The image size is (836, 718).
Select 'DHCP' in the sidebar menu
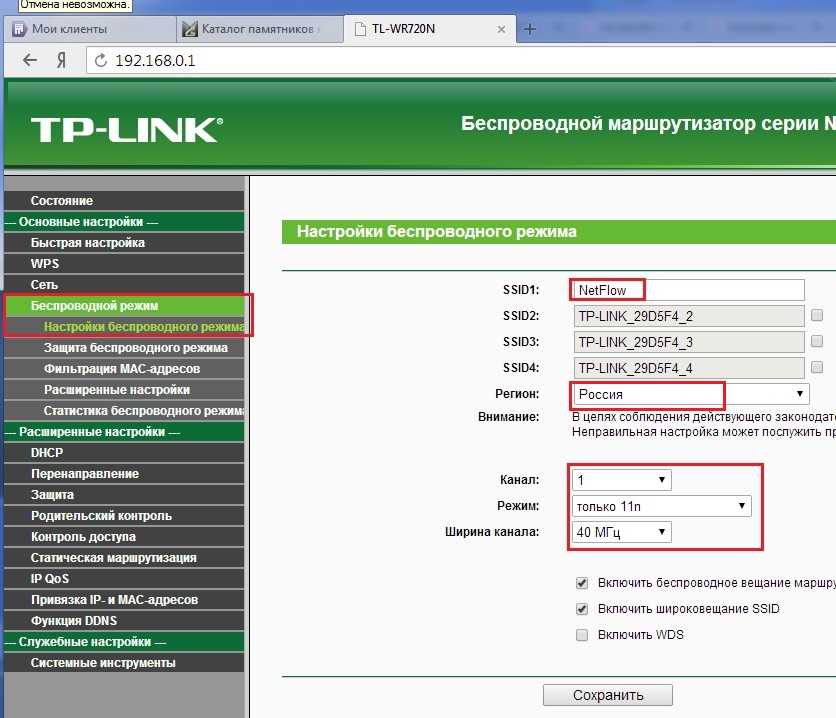[47, 453]
